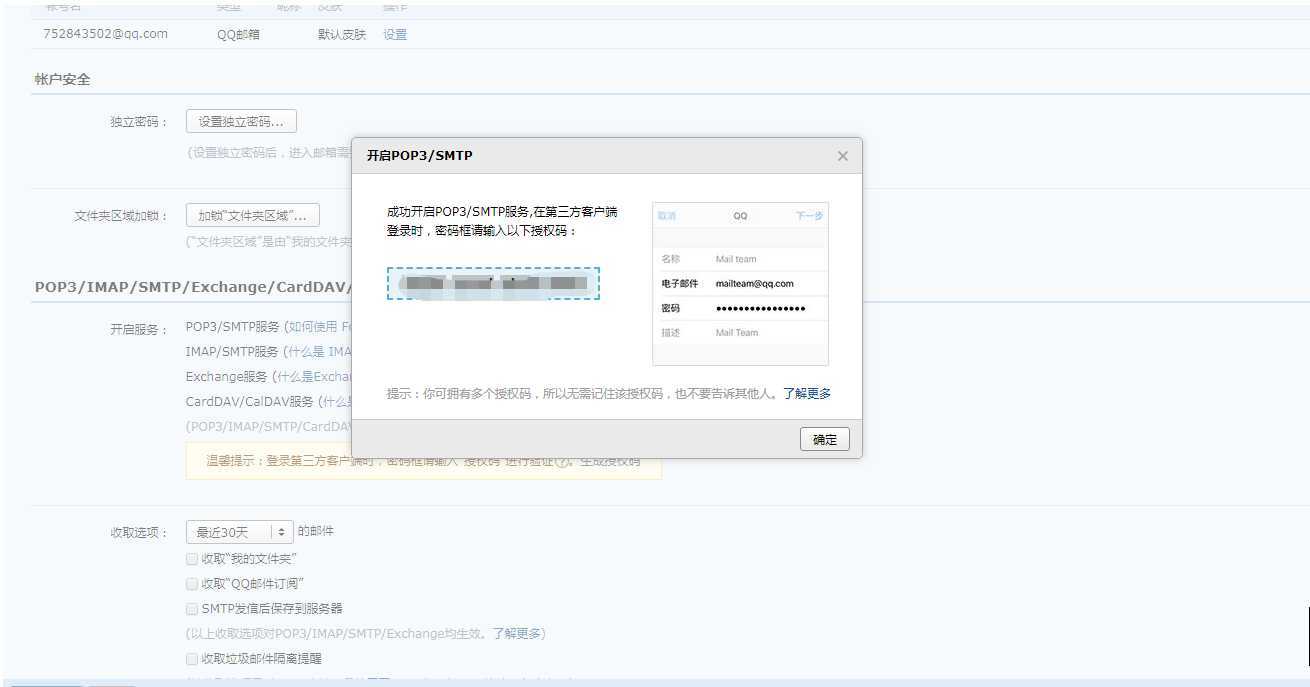Enable 收取"QQ邮件订阅" checkbox

coord(192,583)
